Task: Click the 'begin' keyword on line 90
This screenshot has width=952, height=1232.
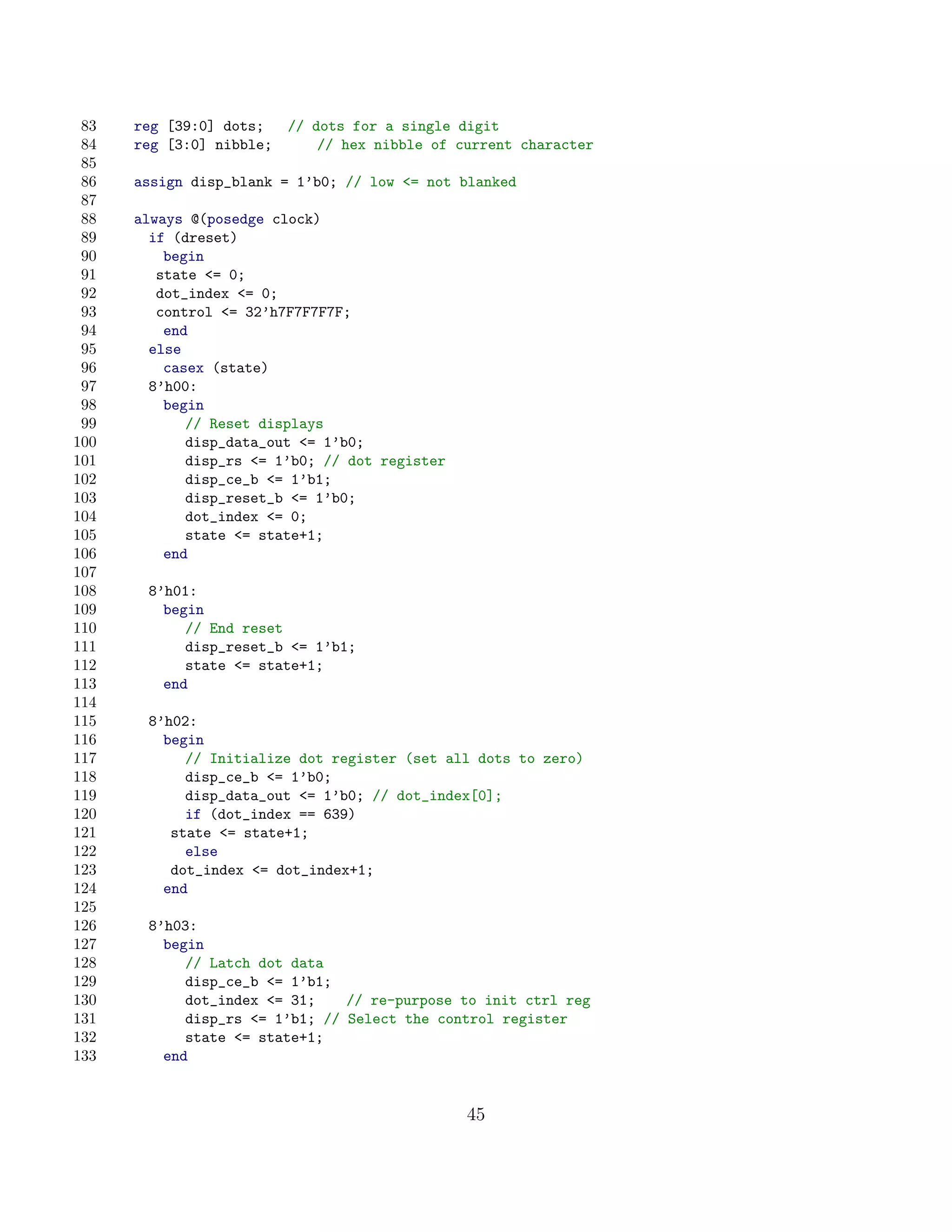Action: pyautogui.click(x=183, y=257)
